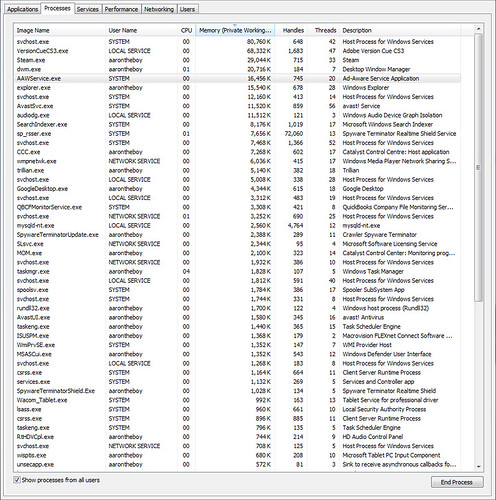Click the vertical scrollbar thumb
Viewport: 496px width, 500px height.
(478, 167)
